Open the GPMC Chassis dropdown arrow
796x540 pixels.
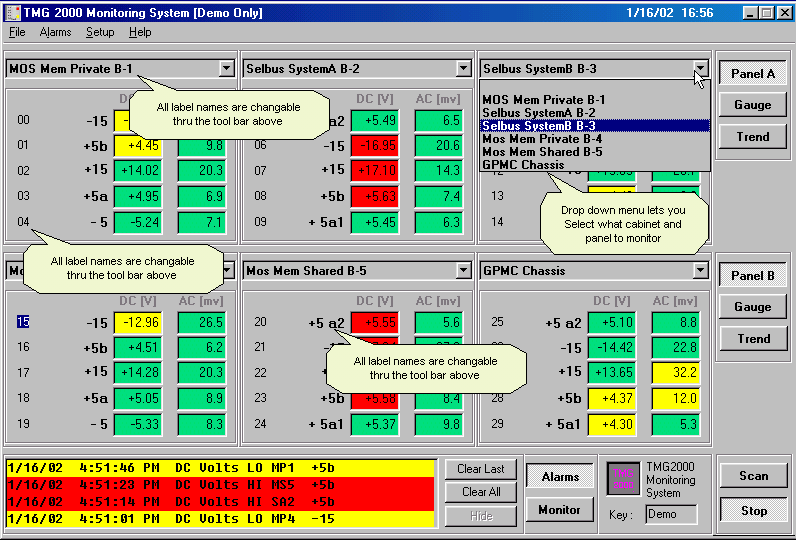point(699,271)
